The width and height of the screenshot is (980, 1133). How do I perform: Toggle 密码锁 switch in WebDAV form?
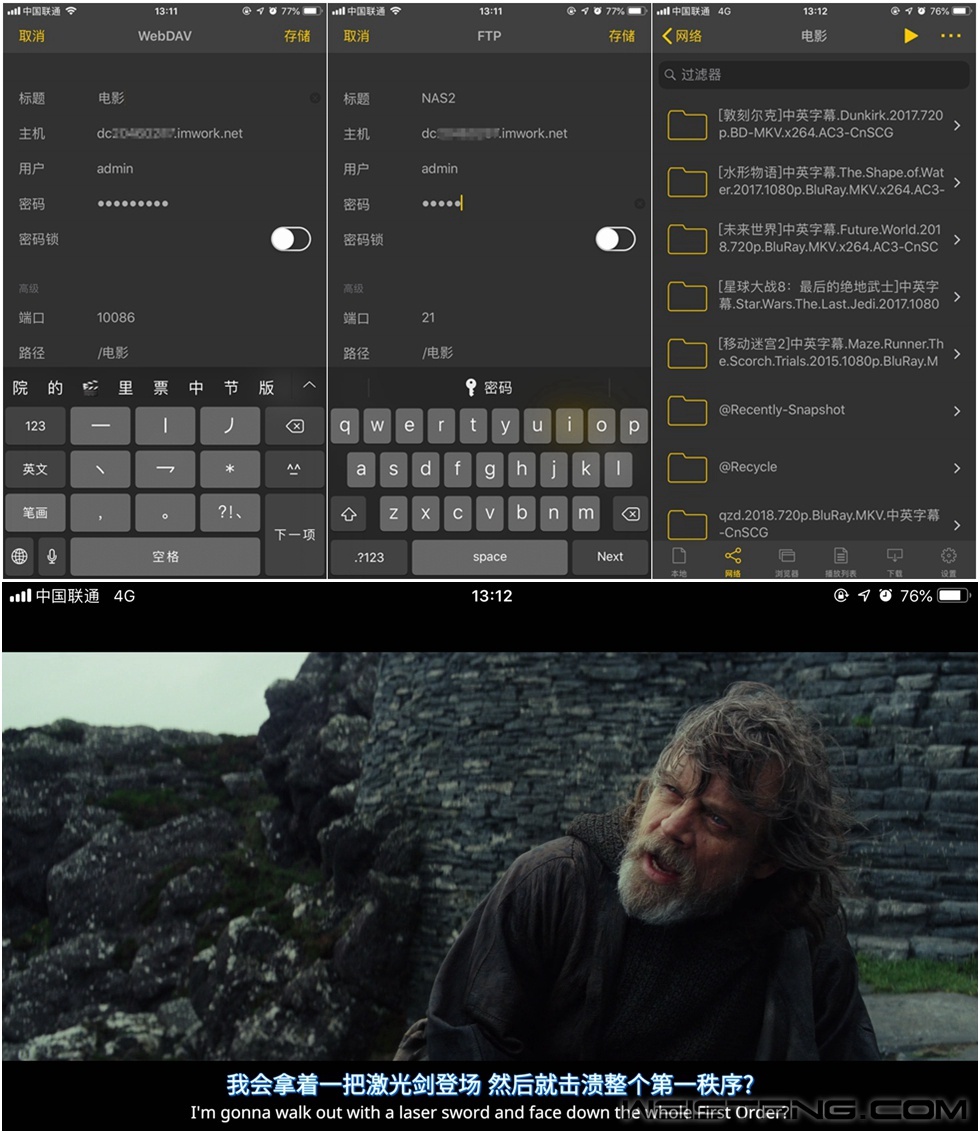(x=291, y=239)
